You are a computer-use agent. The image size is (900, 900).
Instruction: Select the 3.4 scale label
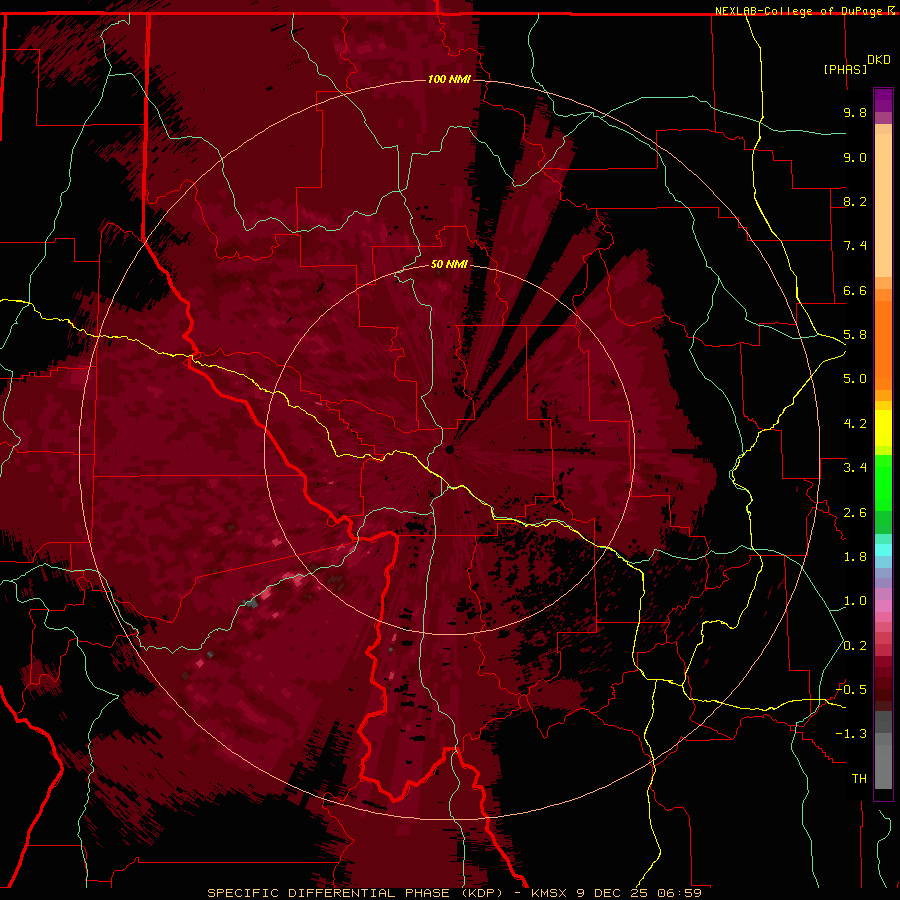[x=855, y=468]
